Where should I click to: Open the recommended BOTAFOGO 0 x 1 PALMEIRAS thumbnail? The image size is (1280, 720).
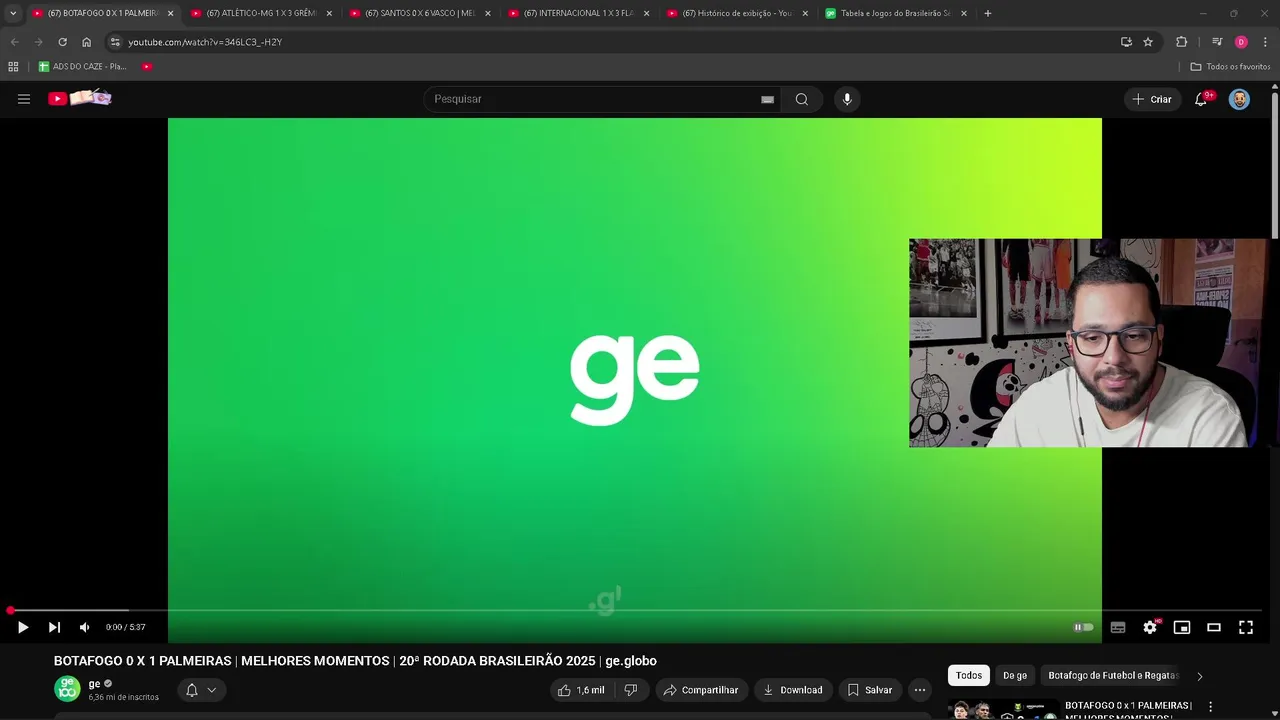(1003, 710)
